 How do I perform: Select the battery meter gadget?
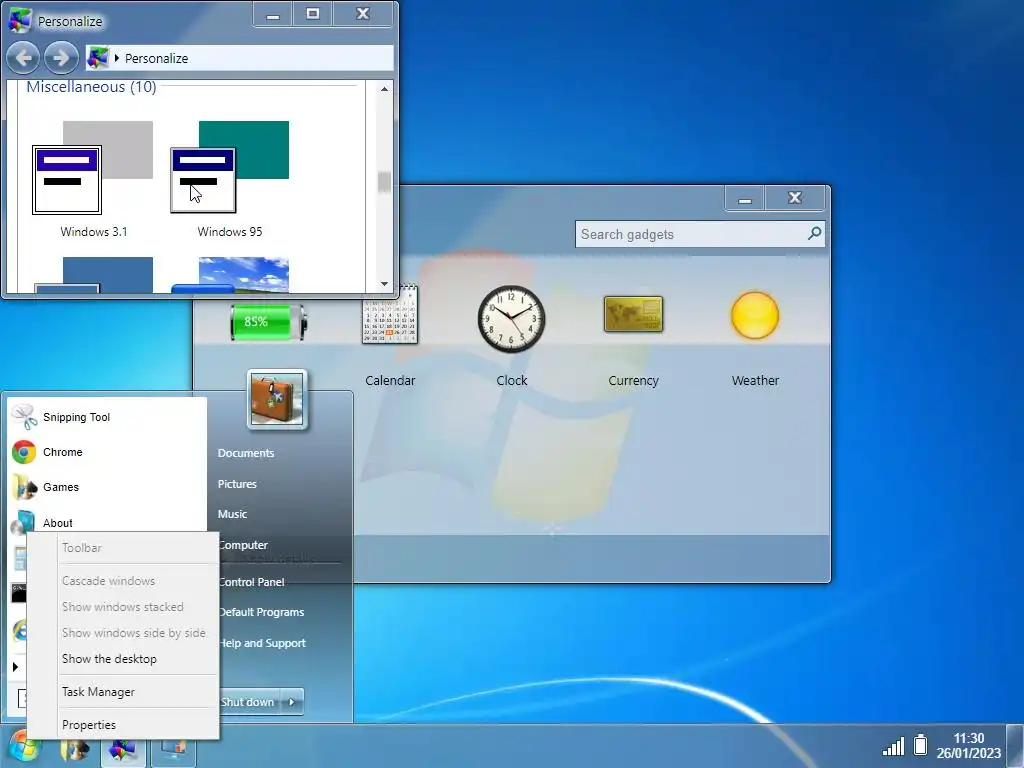point(268,322)
